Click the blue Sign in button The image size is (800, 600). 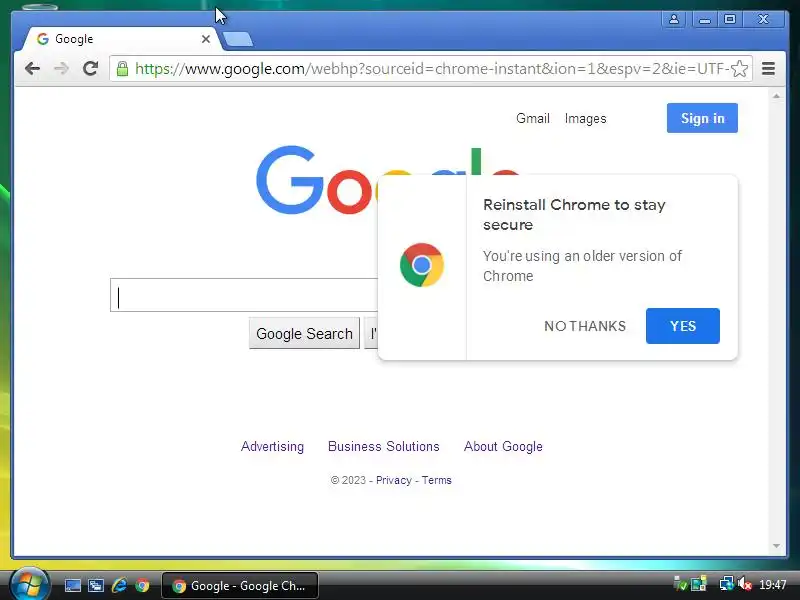[x=702, y=118]
